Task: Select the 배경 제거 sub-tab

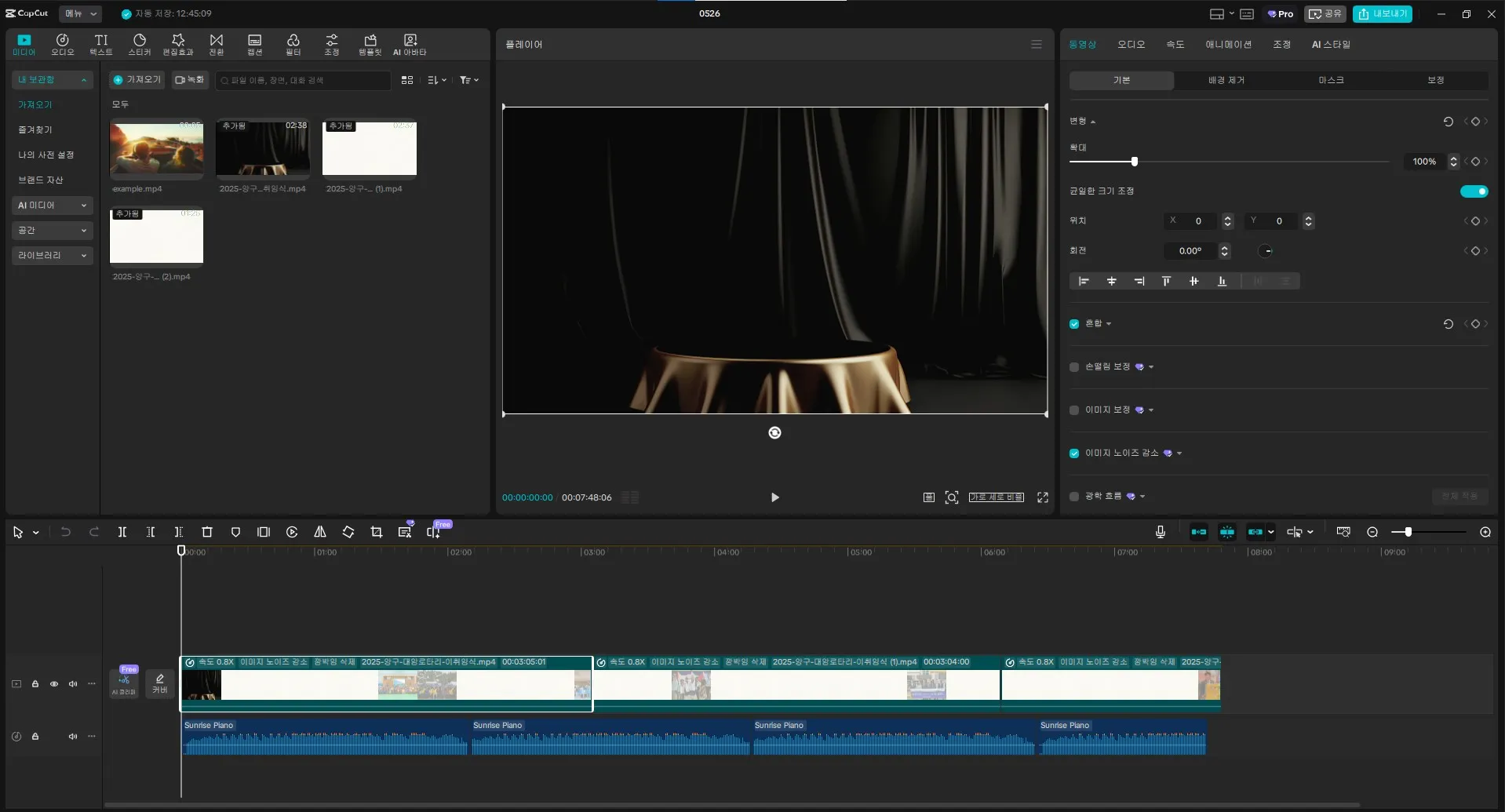Action: point(1226,80)
